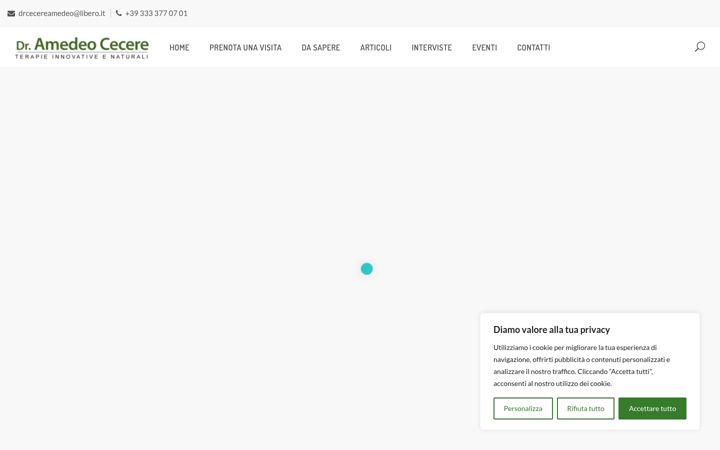The height and width of the screenshot is (450, 720).
Task: Select the ARTICOLI menu item
Action: pyautogui.click(x=376, y=47)
